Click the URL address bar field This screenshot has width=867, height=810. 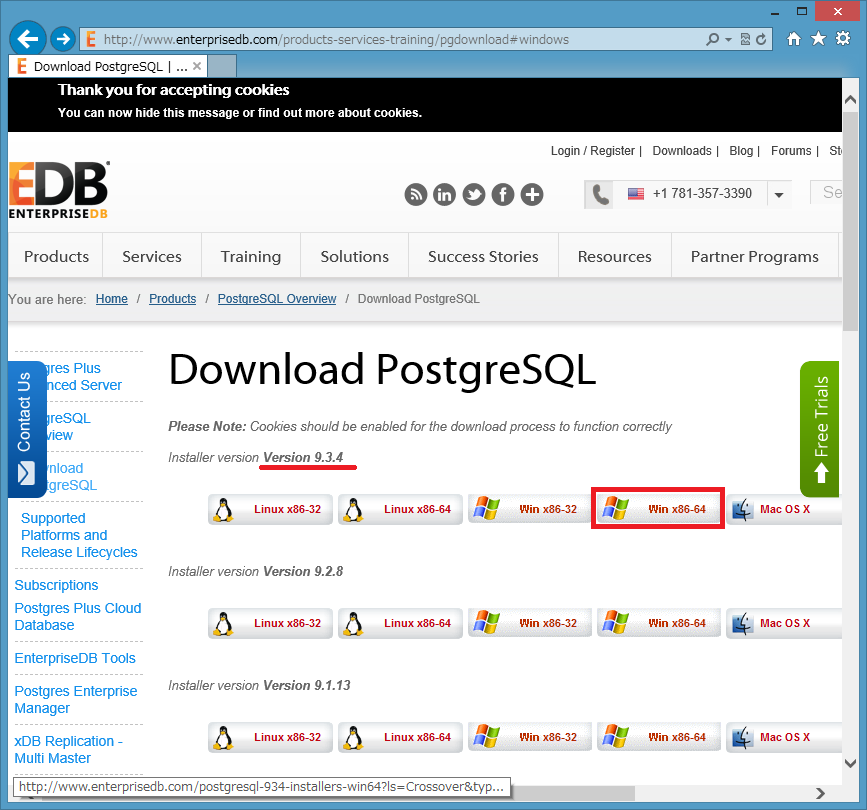pos(400,40)
